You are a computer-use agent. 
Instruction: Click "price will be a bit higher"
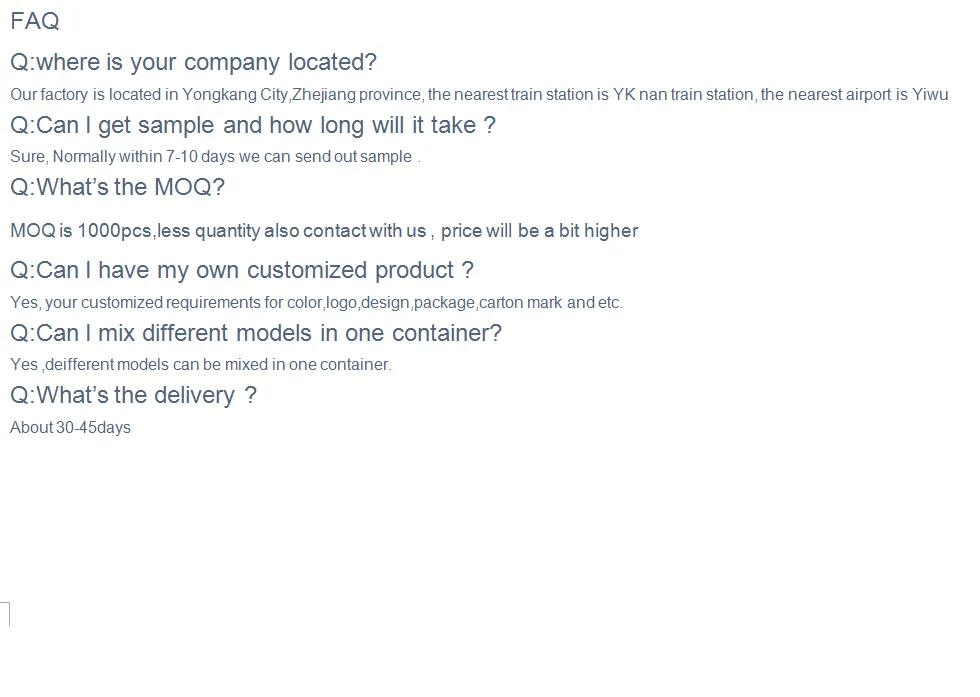pos(539,231)
